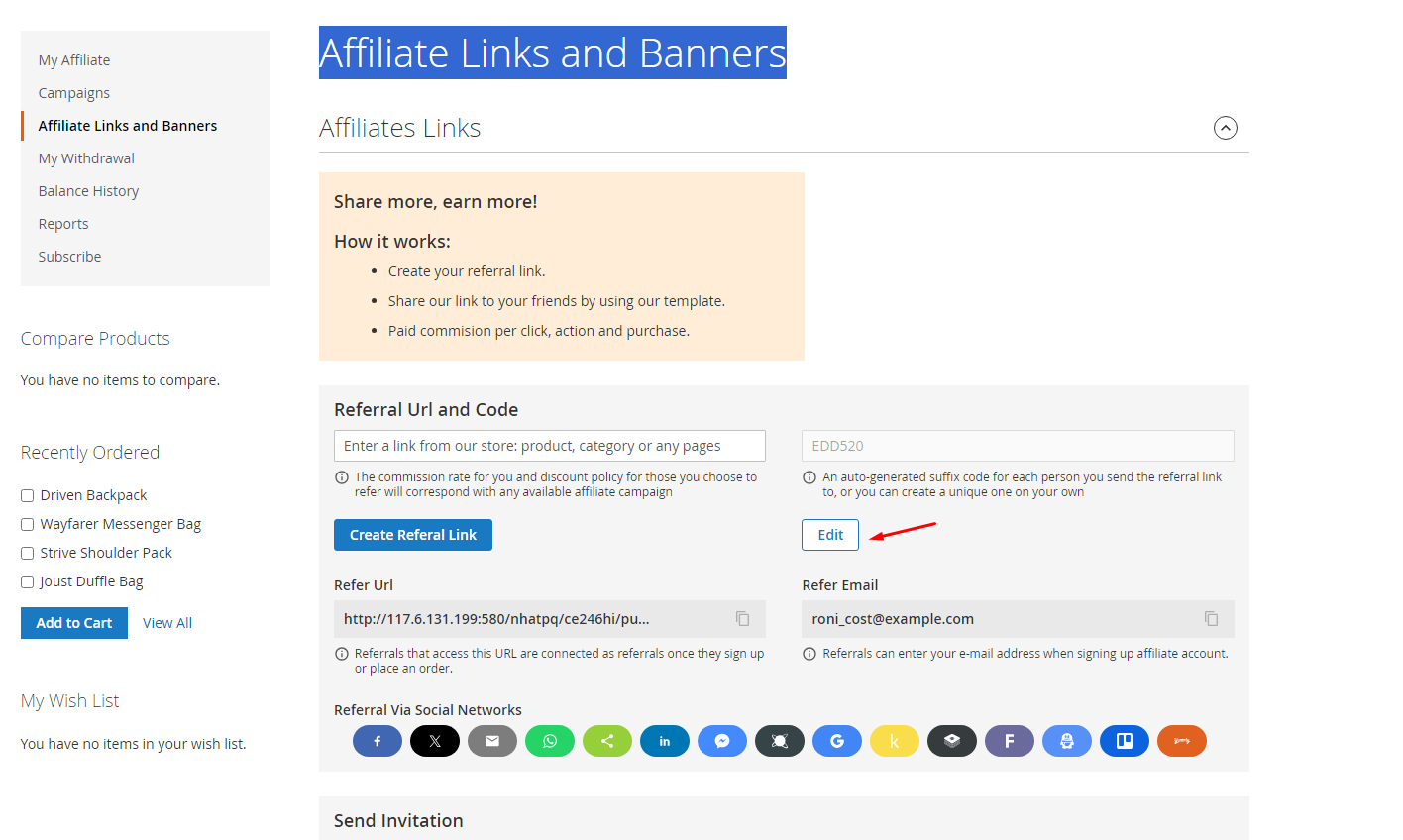Go to Balance History page
1403x840 pixels.
(x=88, y=191)
